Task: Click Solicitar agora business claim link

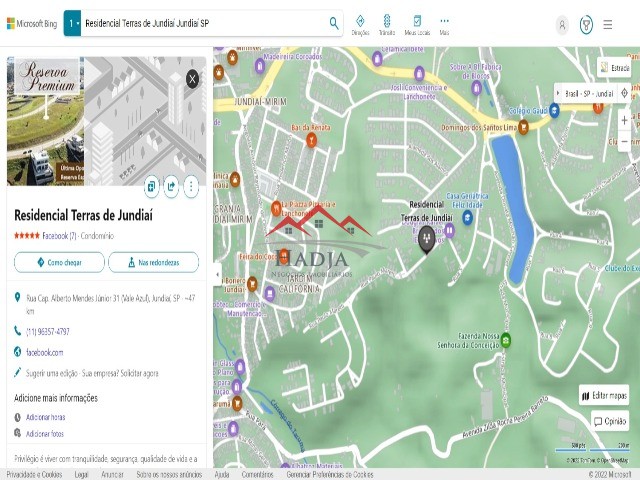Action: pos(139,373)
